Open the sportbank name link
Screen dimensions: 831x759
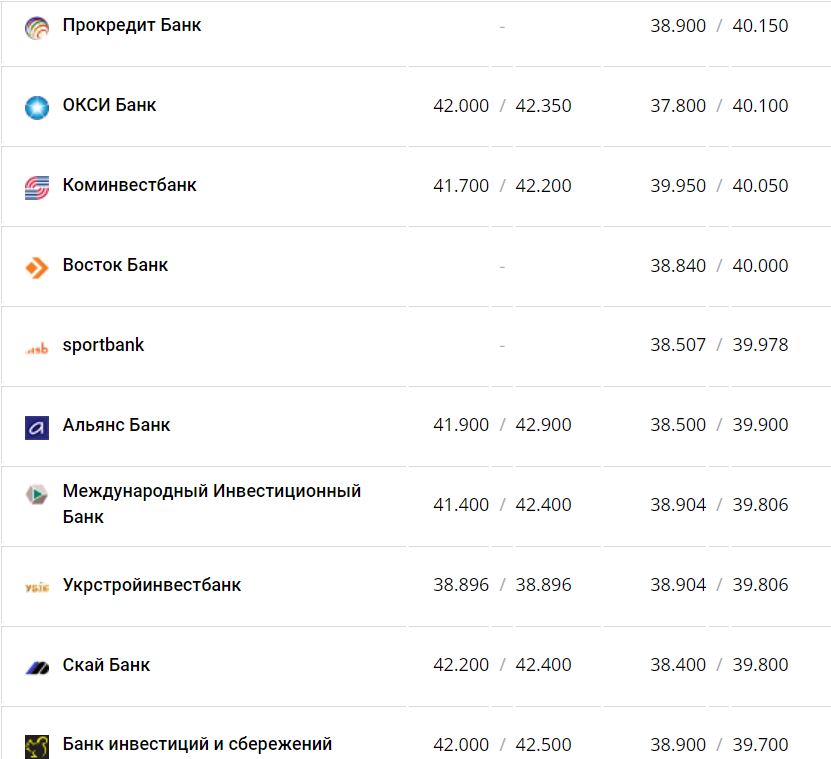click(x=103, y=345)
